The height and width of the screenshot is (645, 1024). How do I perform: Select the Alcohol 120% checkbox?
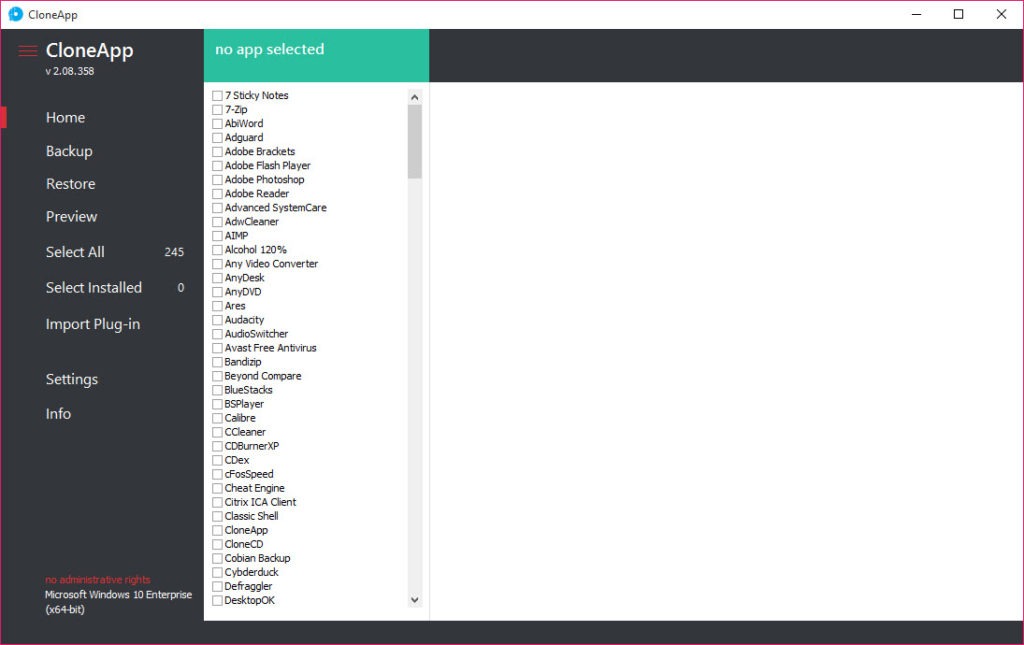pos(217,250)
